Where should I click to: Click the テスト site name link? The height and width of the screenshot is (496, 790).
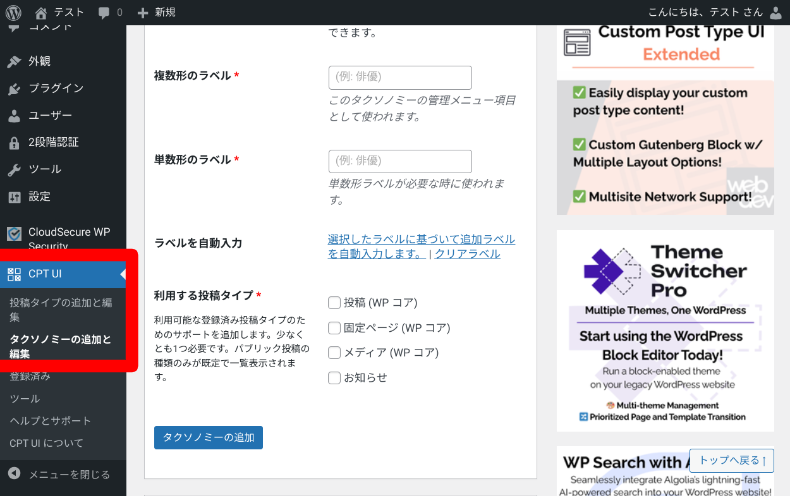click(x=69, y=13)
